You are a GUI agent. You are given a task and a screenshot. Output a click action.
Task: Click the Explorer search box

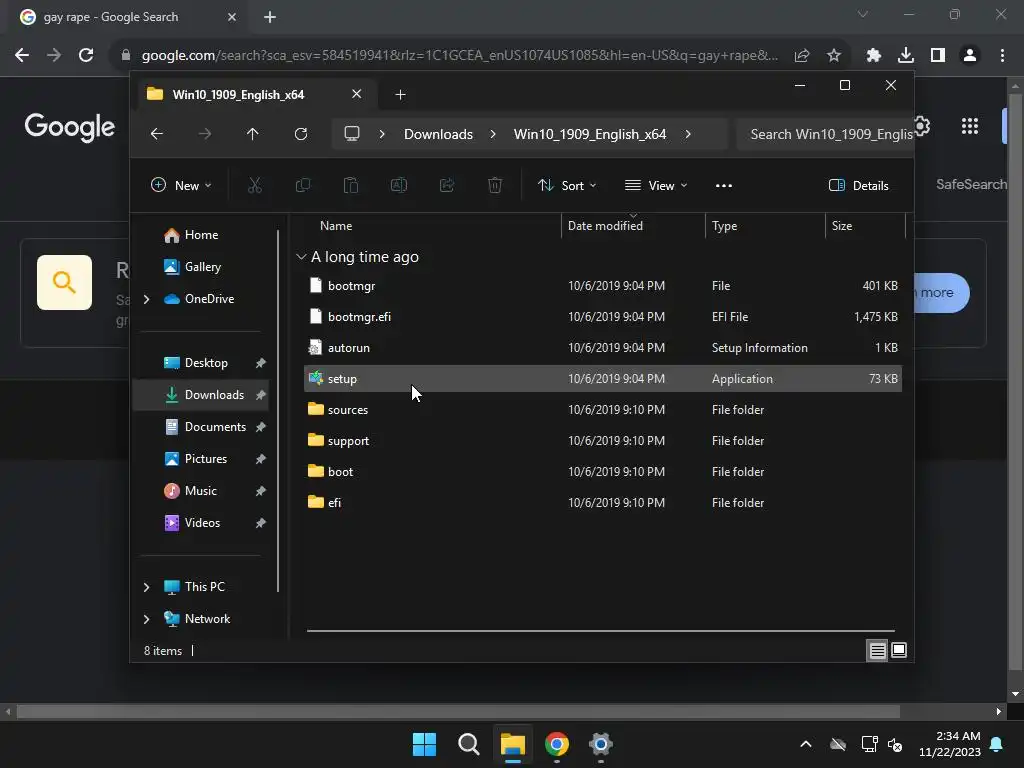point(824,134)
